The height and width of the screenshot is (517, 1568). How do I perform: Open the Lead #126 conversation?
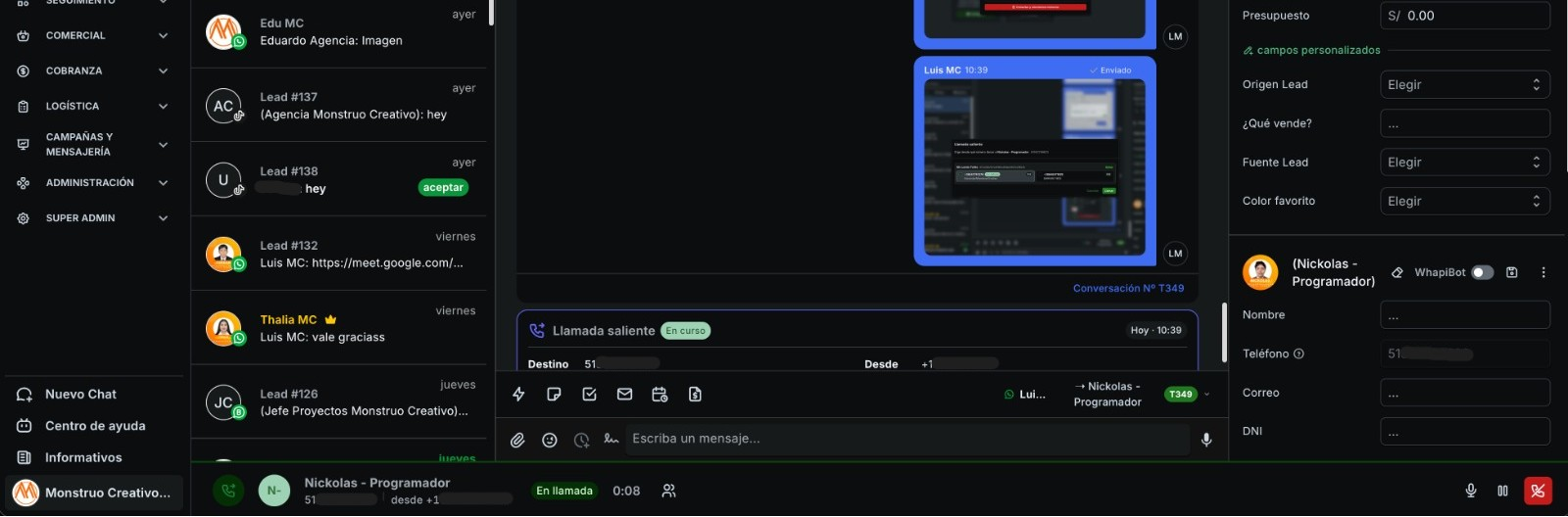coord(338,401)
